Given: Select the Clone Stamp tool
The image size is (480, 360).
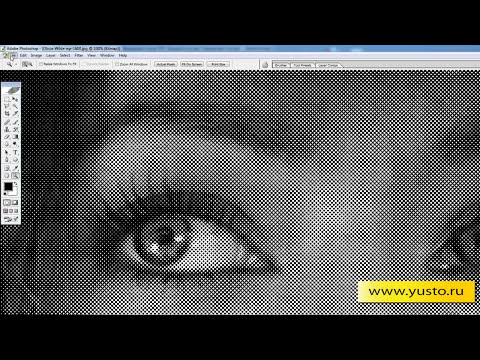Looking at the screenshot, I should point(7,129).
